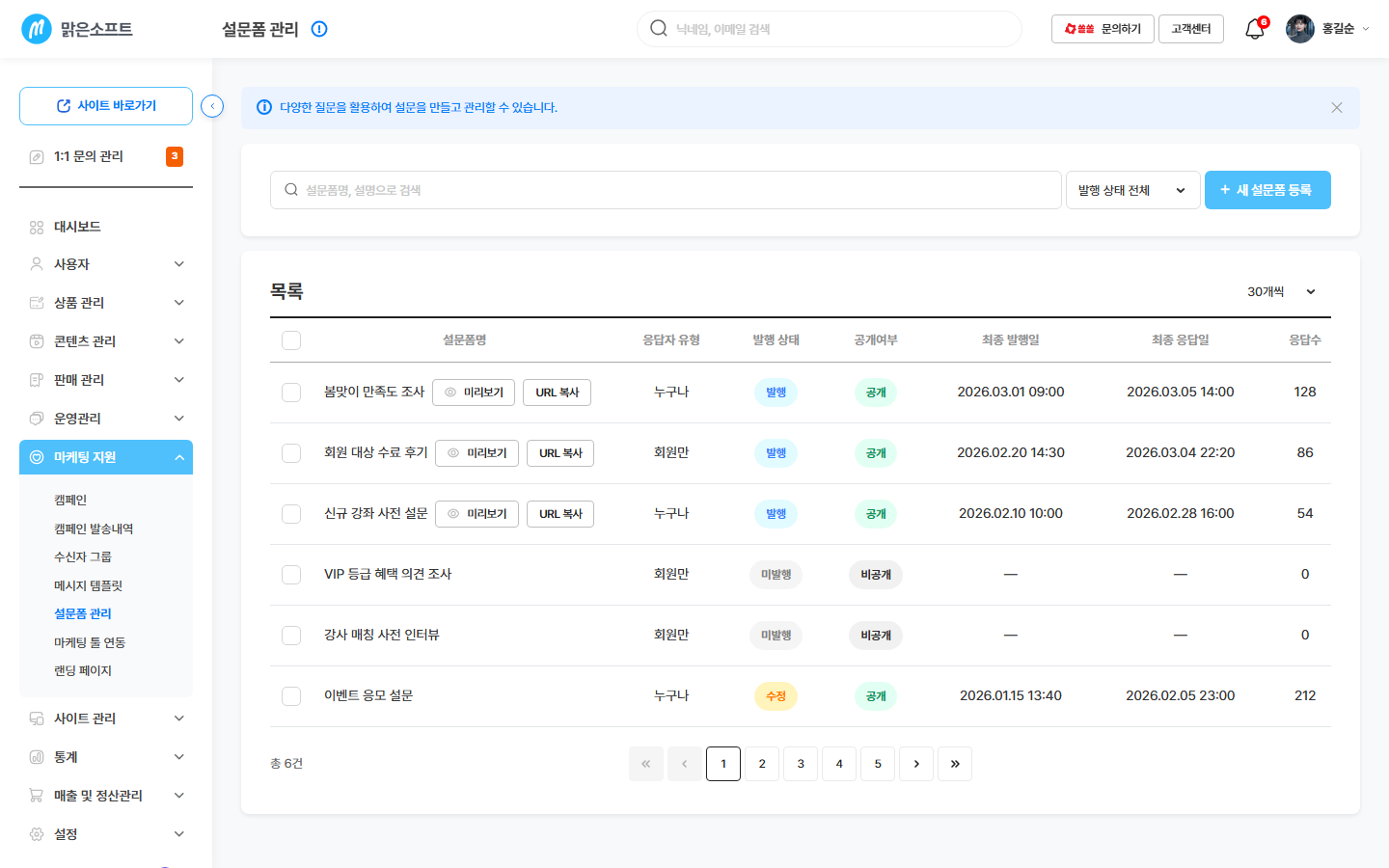This screenshot has width=1389, height=868.
Task: Click the 사이트 관리 sidebar icon
Action: [37, 719]
